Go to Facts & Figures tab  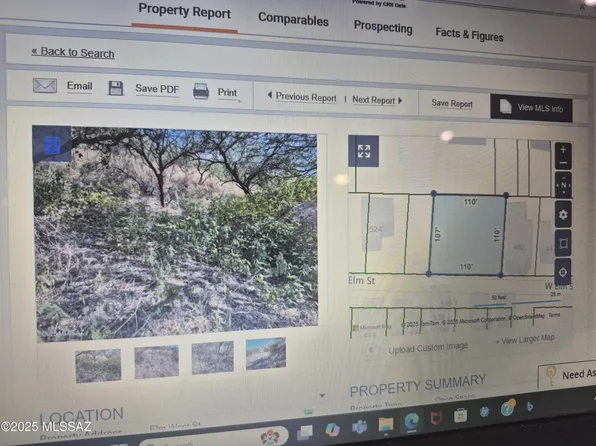point(469,35)
